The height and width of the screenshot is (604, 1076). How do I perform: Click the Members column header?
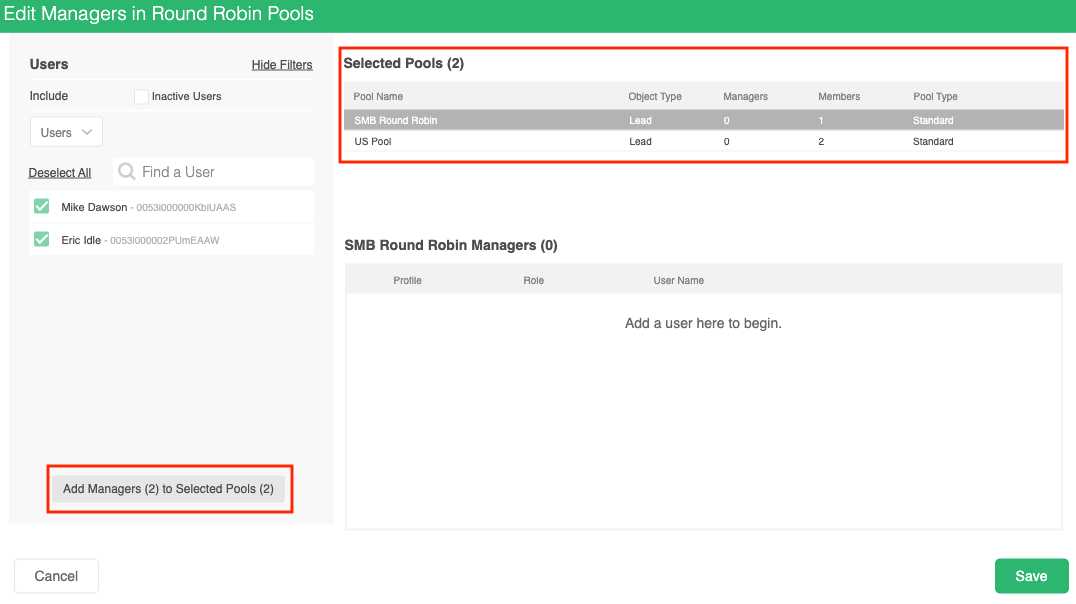[839, 97]
